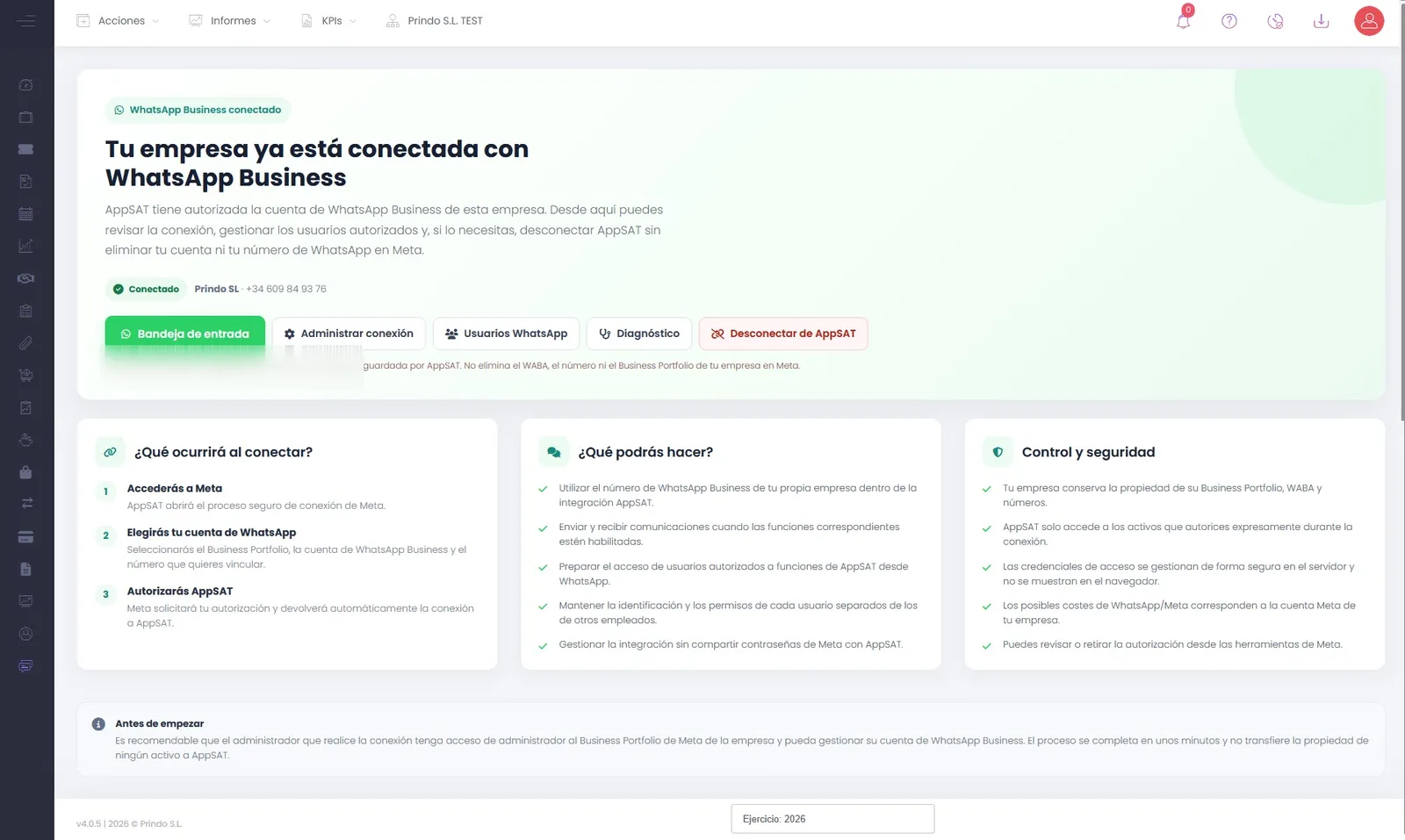1405x840 pixels.
Task: Click the page vertical scrollbar
Action: click(x=1401, y=211)
